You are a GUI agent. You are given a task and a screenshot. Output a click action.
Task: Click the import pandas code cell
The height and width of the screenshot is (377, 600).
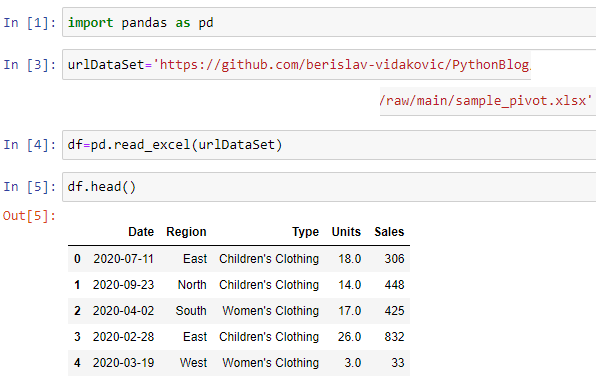pyautogui.click(x=329, y=22)
